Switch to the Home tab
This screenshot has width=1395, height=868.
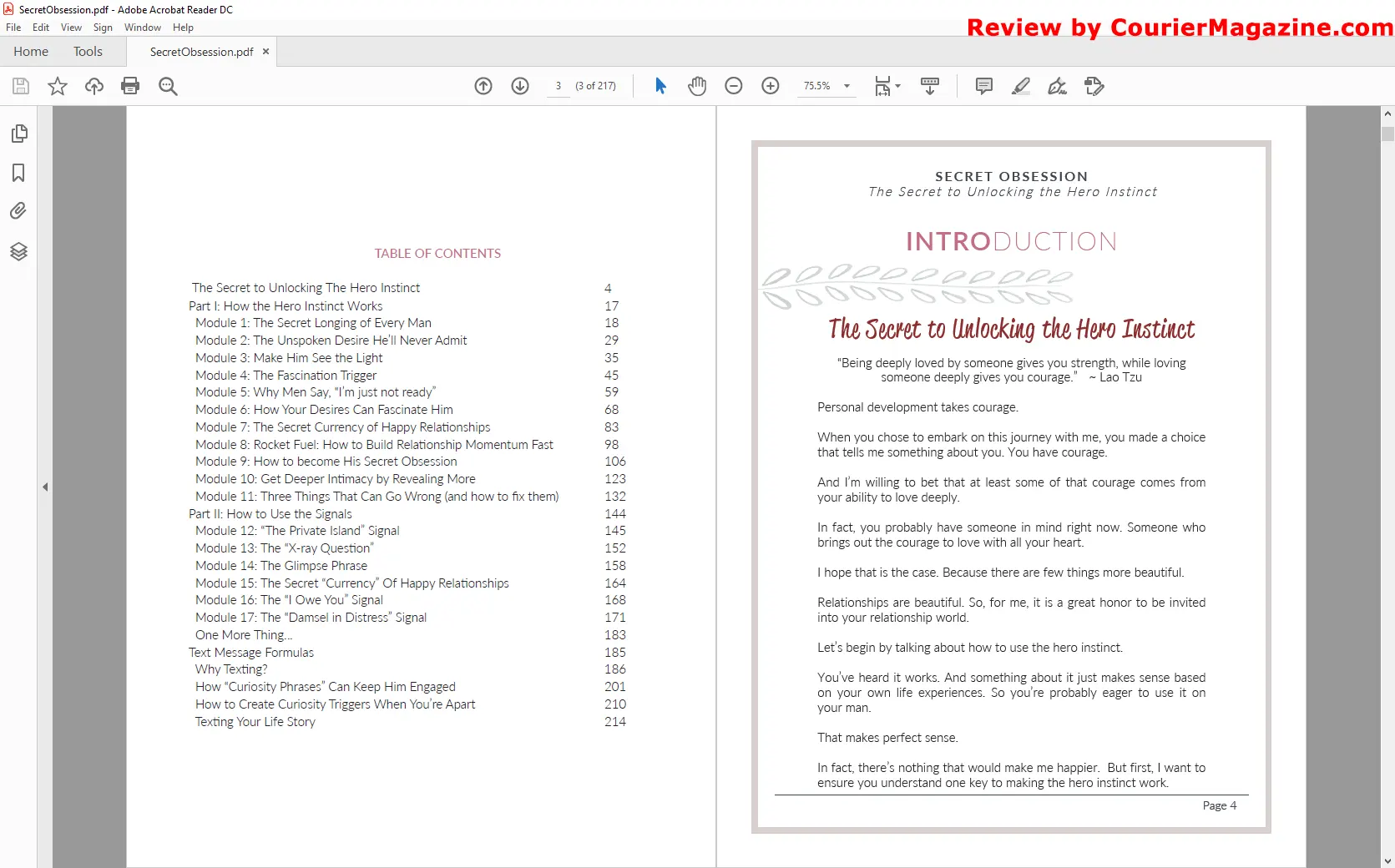point(31,52)
